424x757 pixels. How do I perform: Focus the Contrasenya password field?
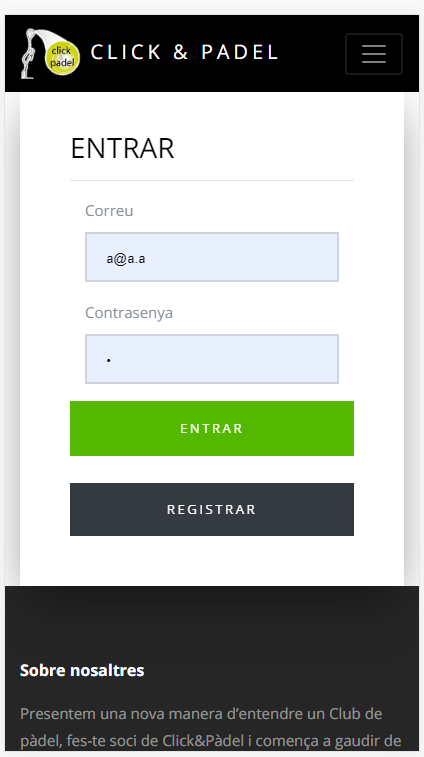[212, 359]
